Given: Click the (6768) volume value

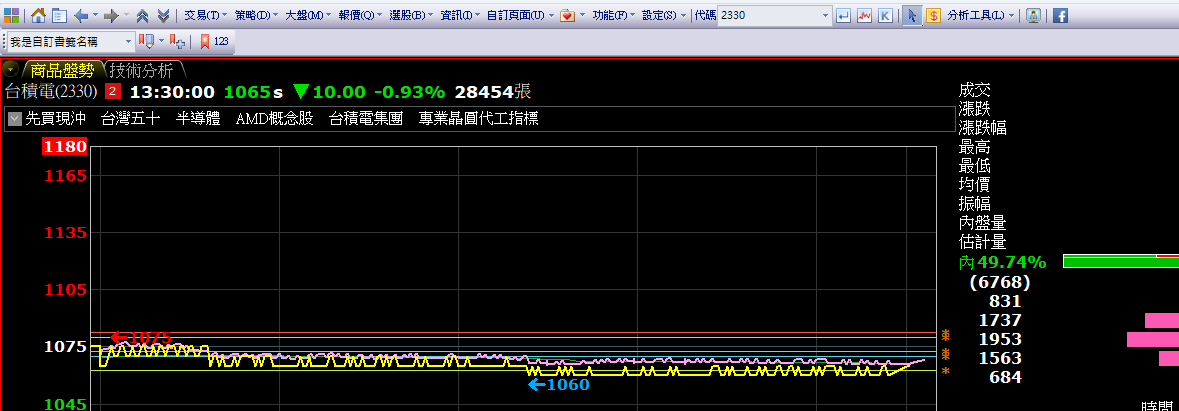Looking at the screenshot, I should [x=1000, y=283].
